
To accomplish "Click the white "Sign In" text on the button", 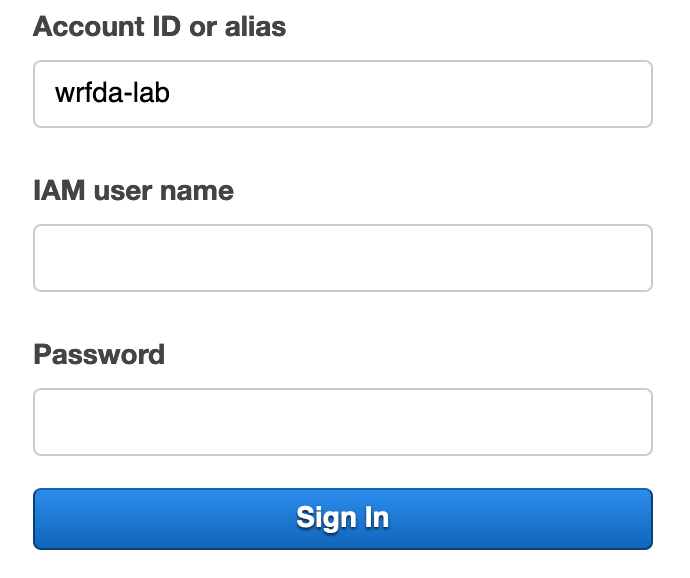I will coord(343,518).
